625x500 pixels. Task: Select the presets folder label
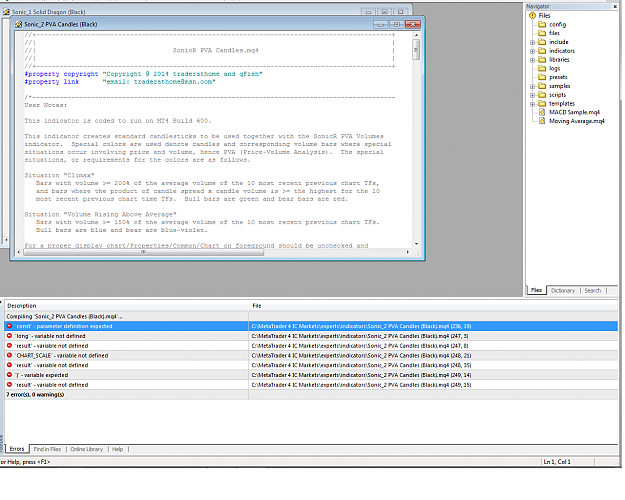point(558,77)
